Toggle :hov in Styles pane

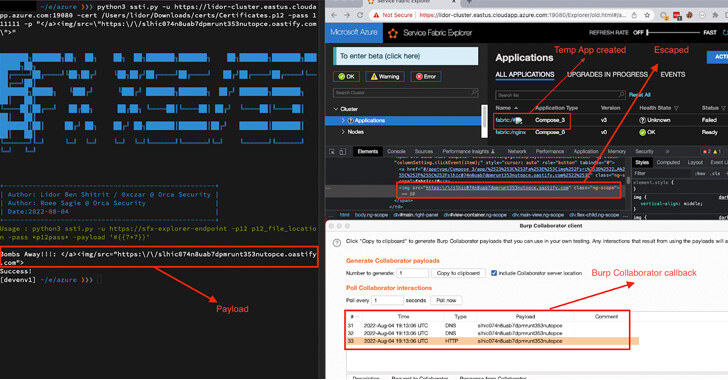point(700,173)
